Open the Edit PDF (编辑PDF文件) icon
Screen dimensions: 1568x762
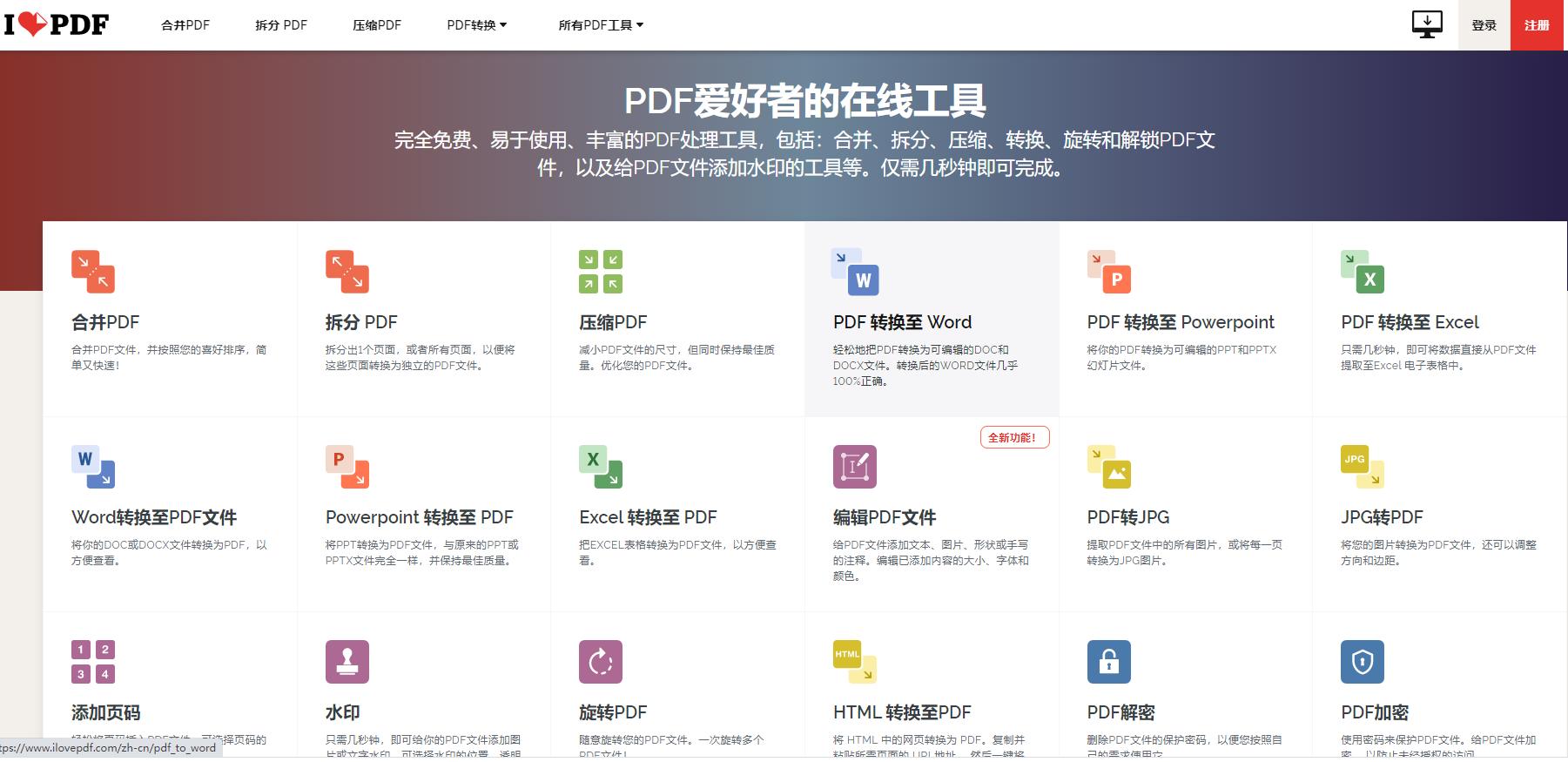(x=855, y=467)
